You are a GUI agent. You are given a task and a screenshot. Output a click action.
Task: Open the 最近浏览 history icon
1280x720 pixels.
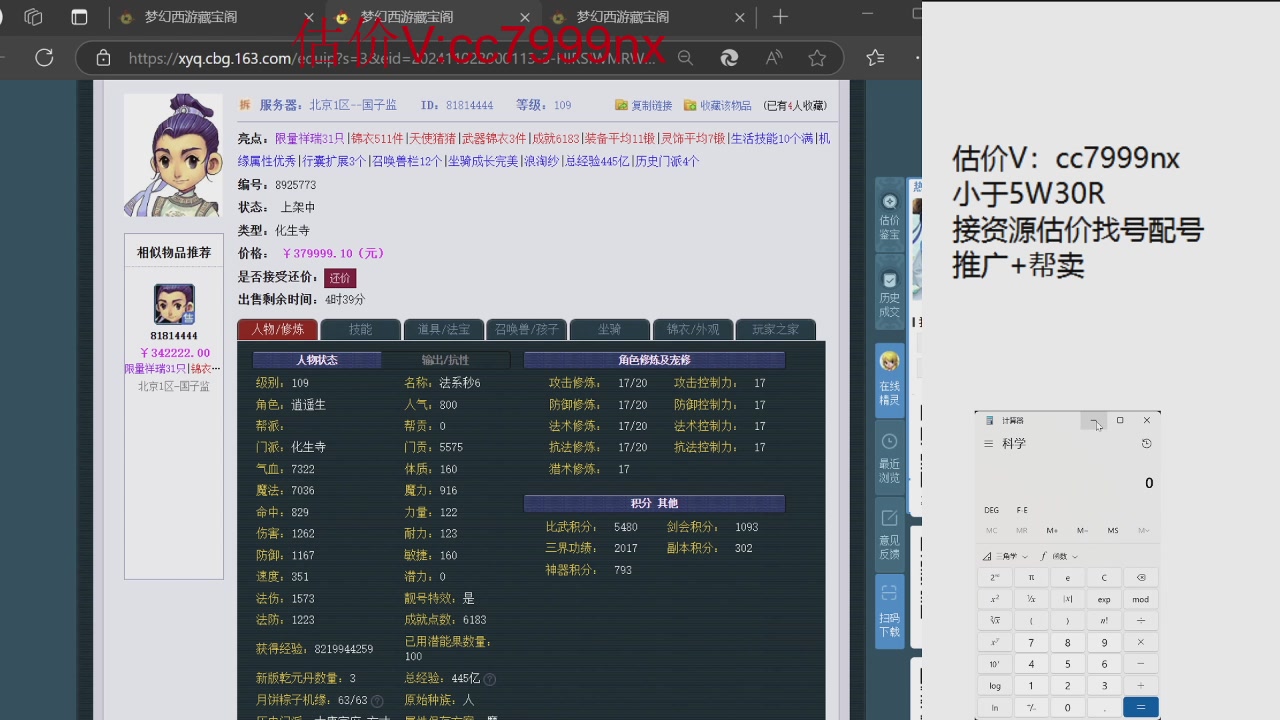[x=889, y=458]
